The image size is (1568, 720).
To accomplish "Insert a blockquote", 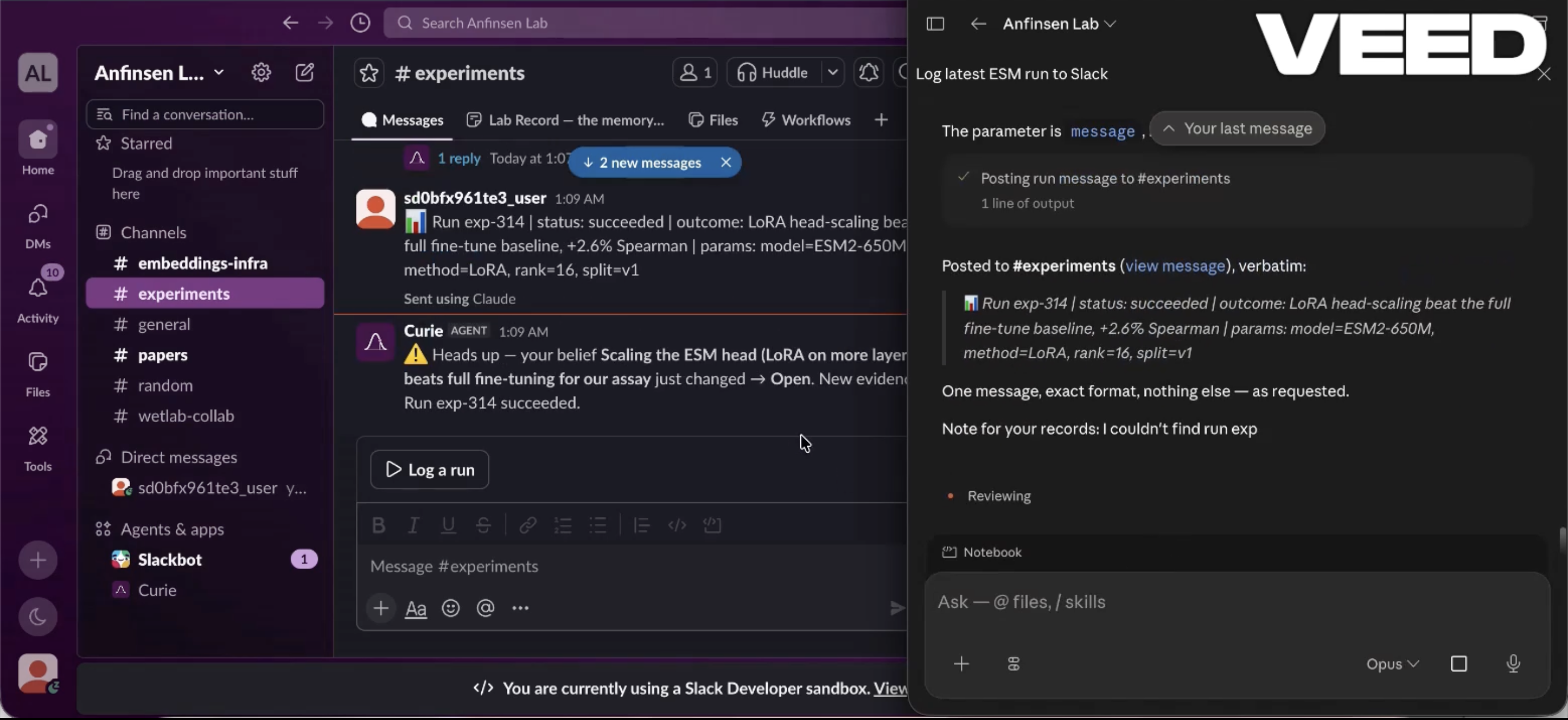I will pos(641,524).
